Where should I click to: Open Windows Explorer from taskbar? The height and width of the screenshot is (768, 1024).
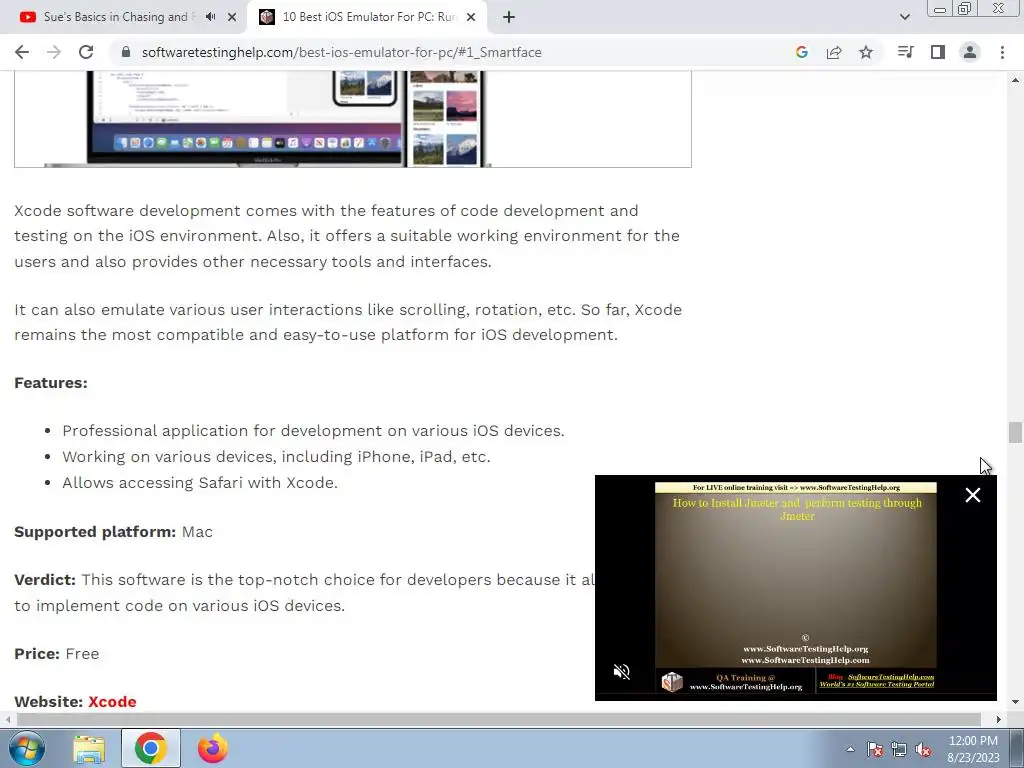[x=89, y=748]
